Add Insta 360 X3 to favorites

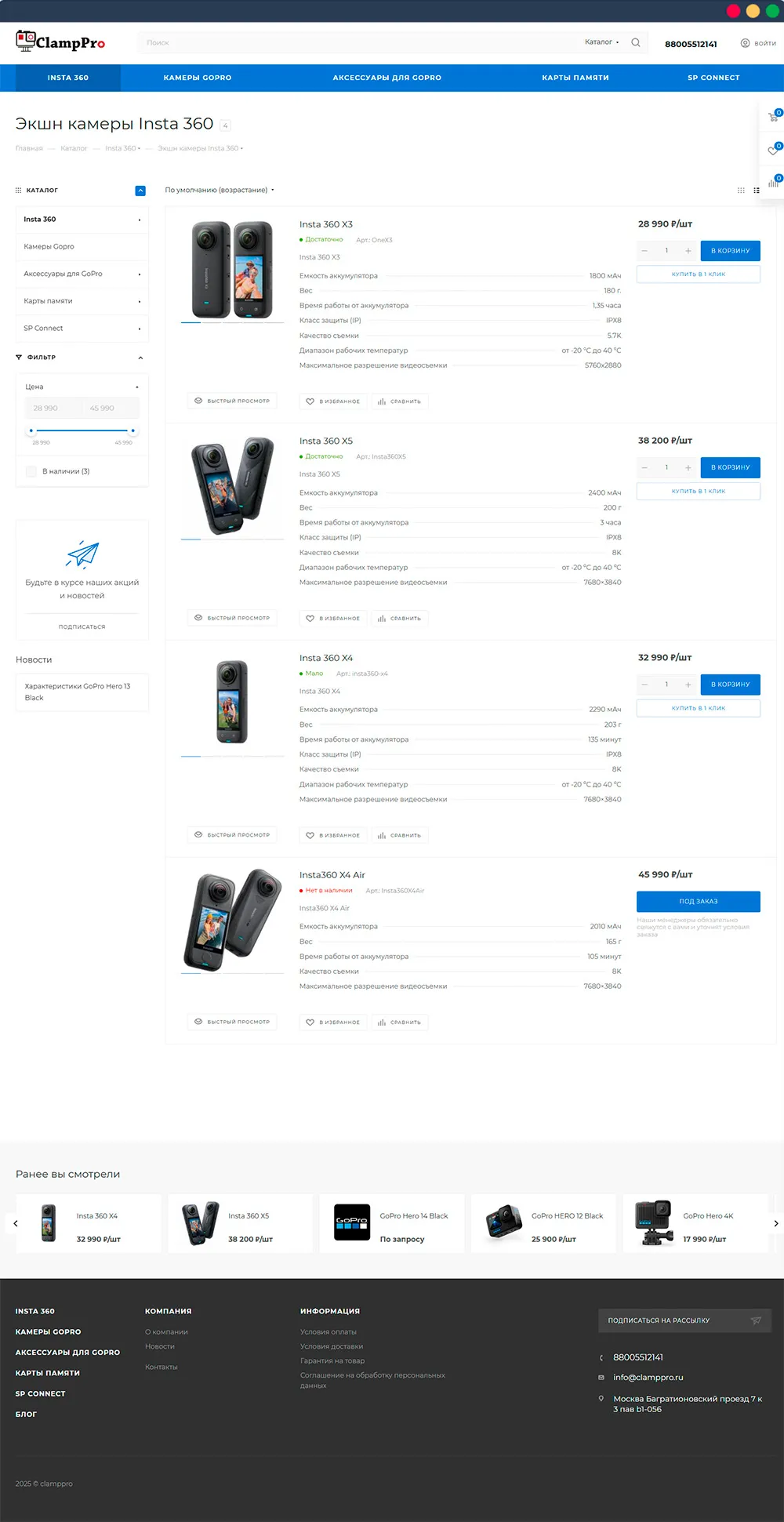click(332, 401)
